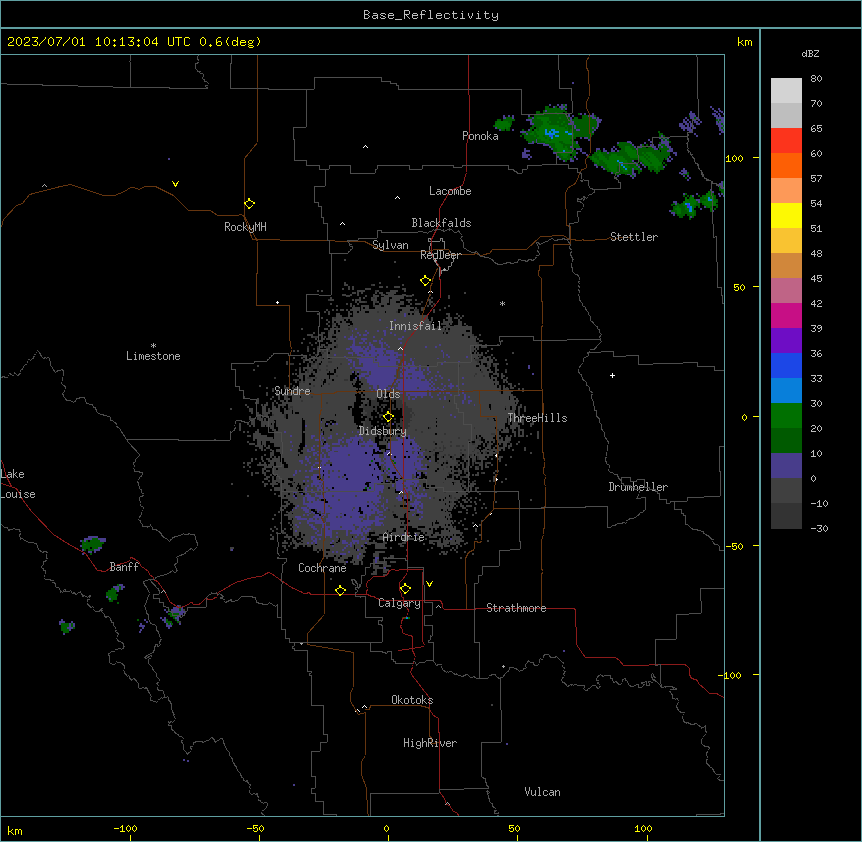862x842 pixels.
Task: Click the magenta swatch in the dBZ legend
Action: tap(786, 315)
